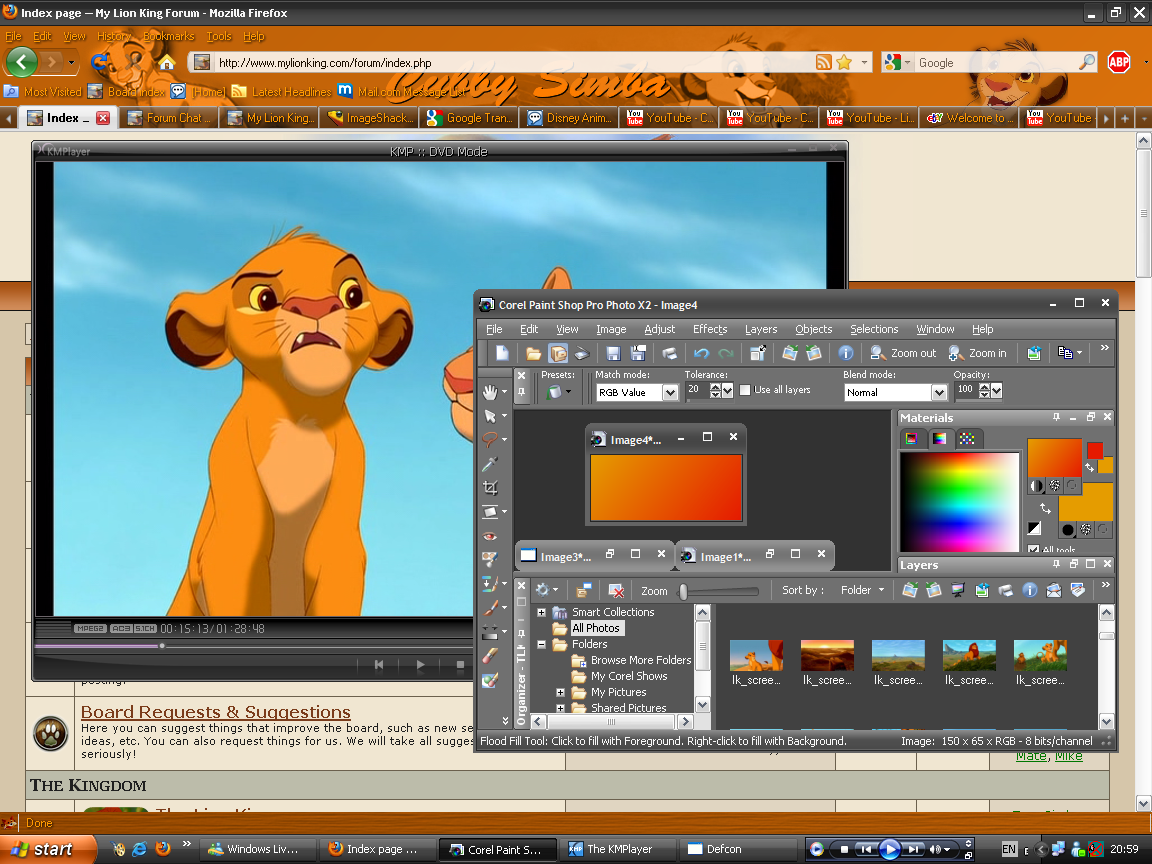Viewport: 1152px width, 864px height.
Task: Open Board Requests & Suggestions forum link
Action: pos(215,712)
